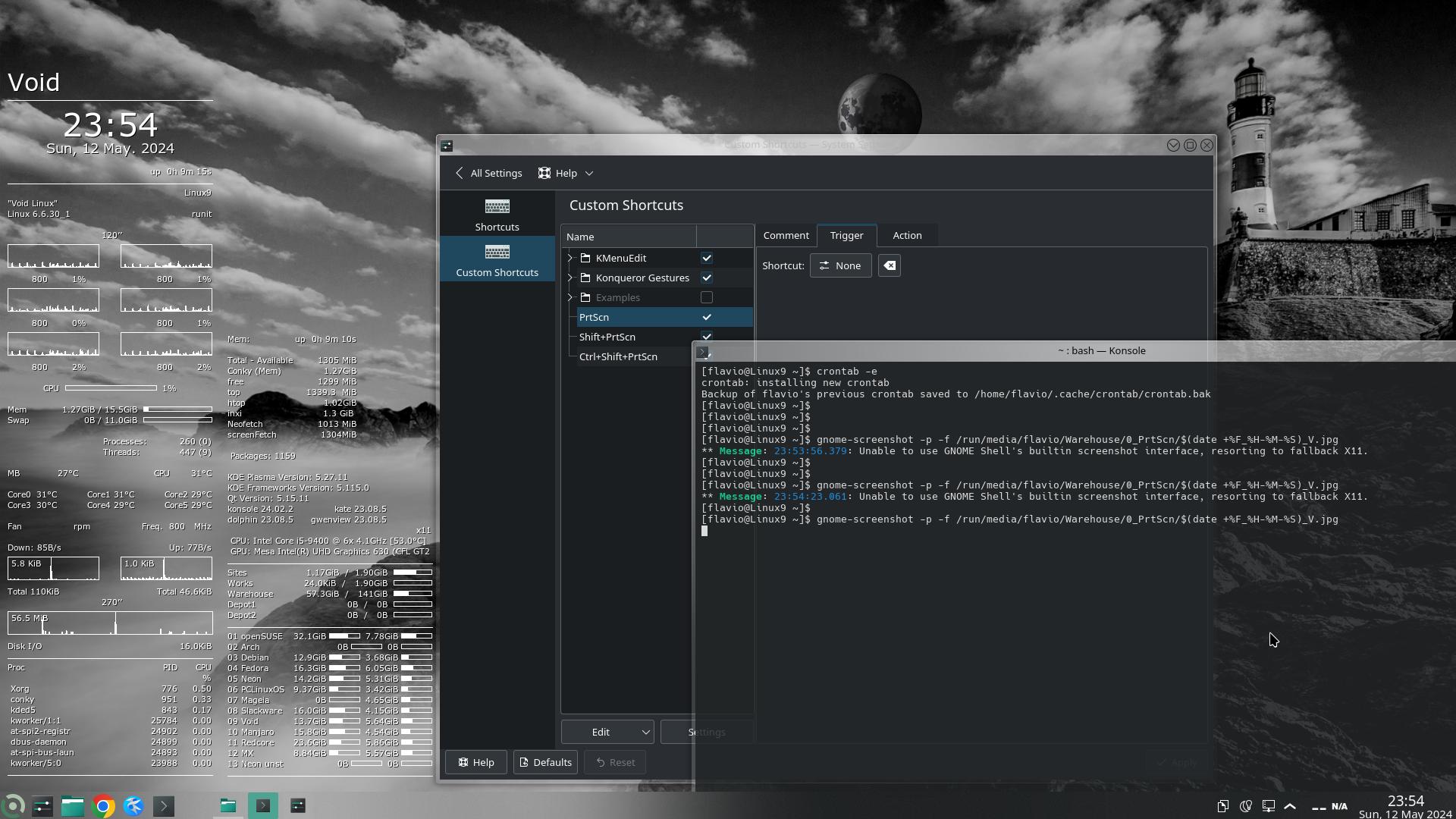Open the clipboard tray icon
1456x819 pixels.
coord(1222,806)
